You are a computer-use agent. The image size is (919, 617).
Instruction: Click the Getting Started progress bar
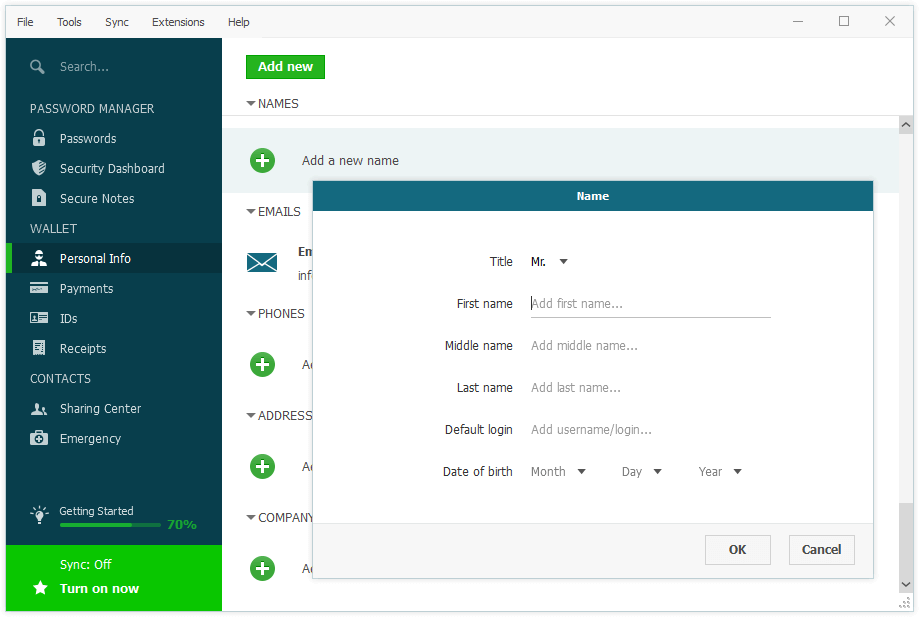point(110,524)
